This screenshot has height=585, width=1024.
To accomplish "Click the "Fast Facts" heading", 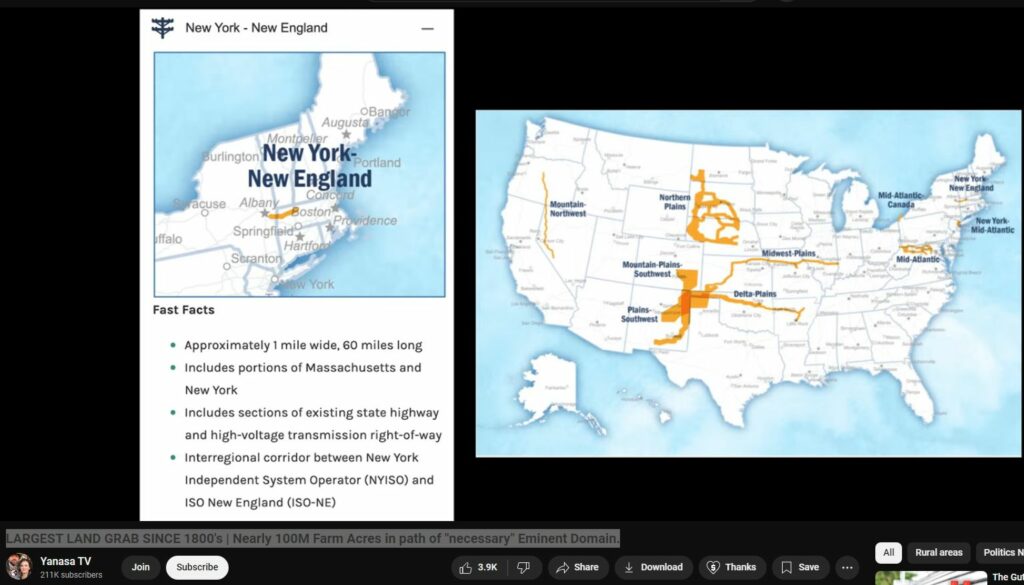I will tap(184, 310).
